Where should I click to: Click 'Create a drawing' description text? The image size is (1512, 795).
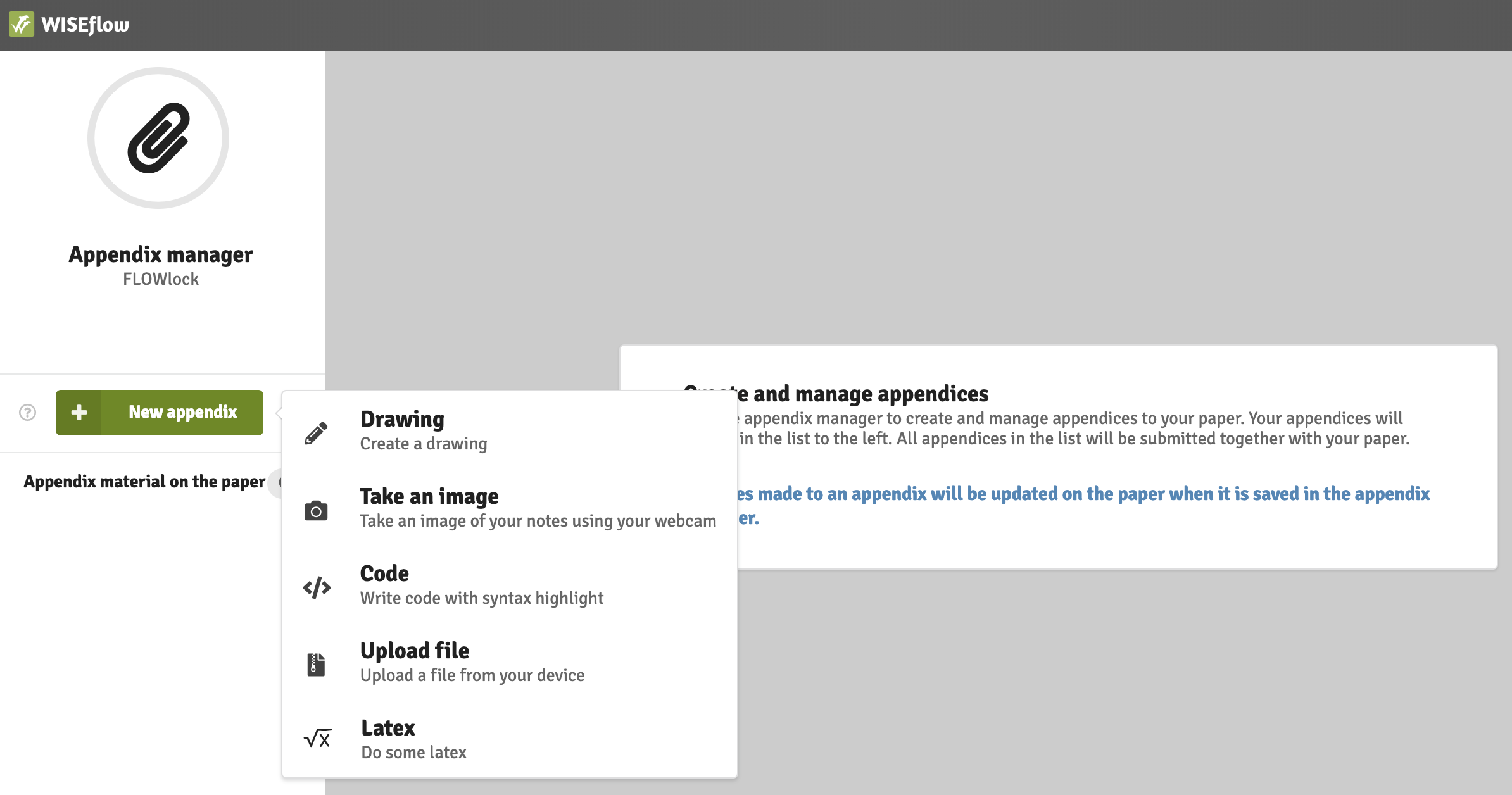(424, 444)
